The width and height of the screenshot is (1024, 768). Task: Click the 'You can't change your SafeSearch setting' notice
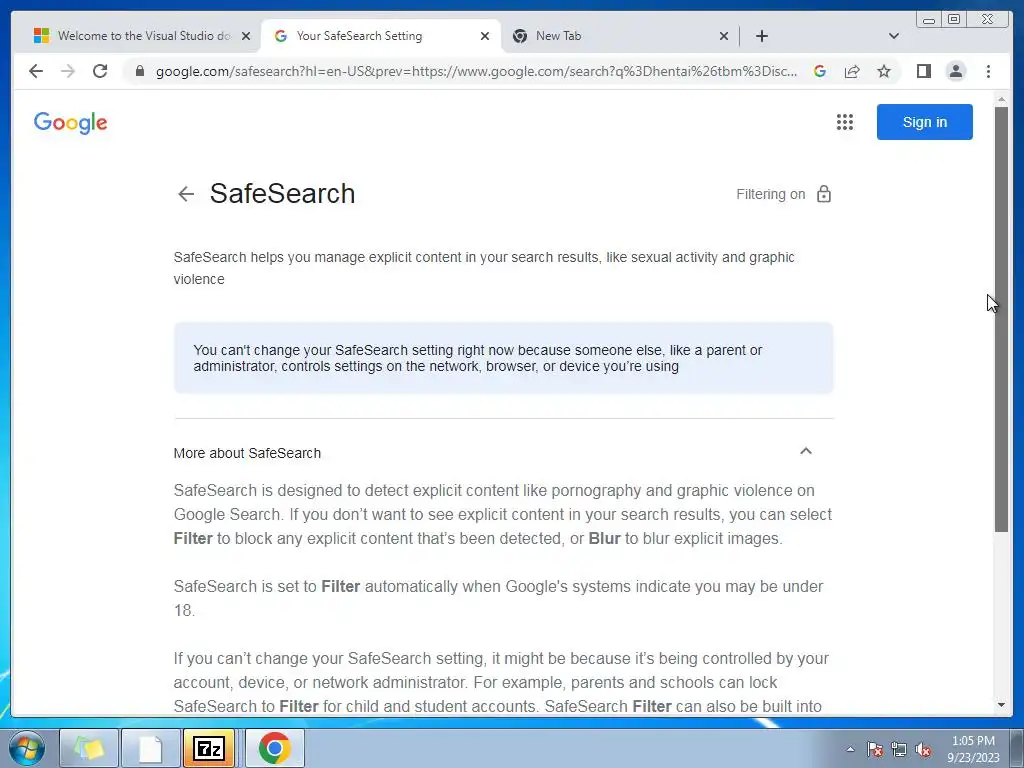503,358
